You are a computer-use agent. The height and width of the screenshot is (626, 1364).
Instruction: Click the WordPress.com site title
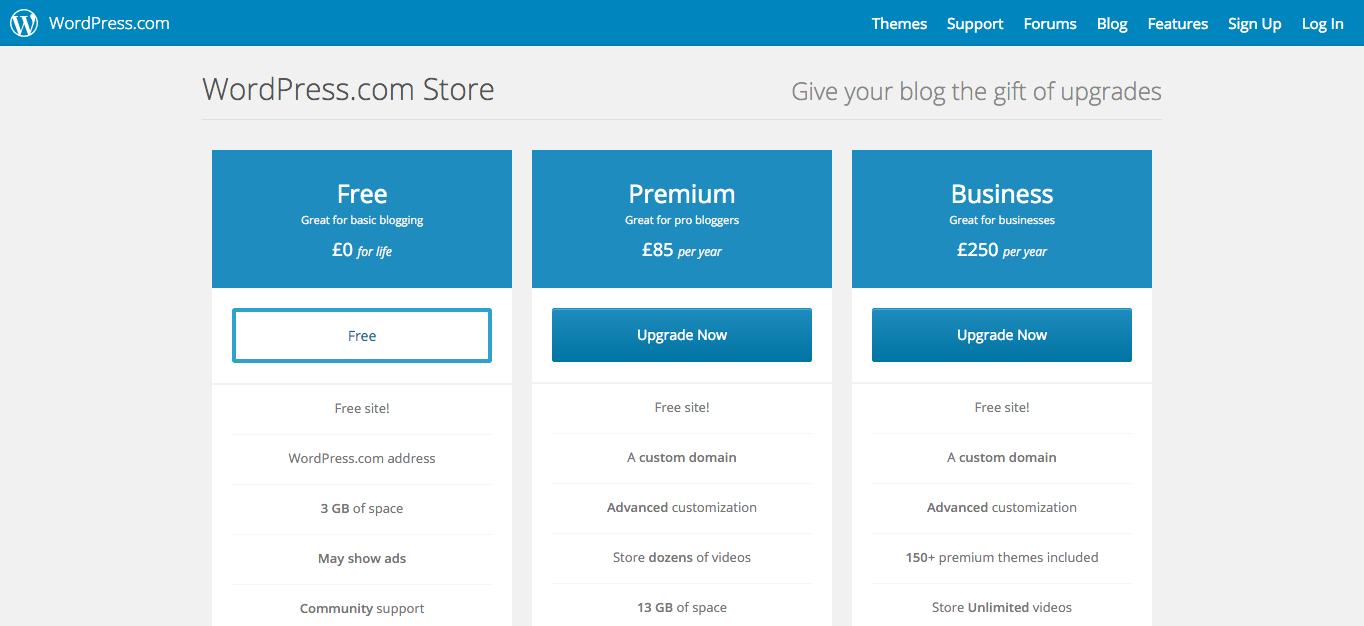pyautogui.click(x=105, y=22)
